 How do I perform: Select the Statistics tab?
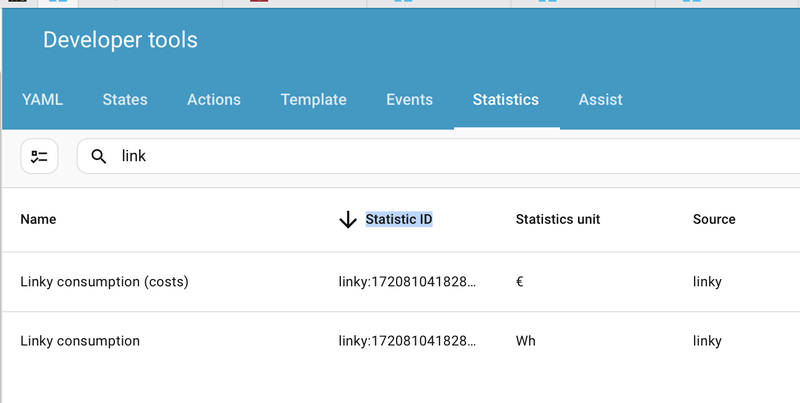[x=506, y=100]
